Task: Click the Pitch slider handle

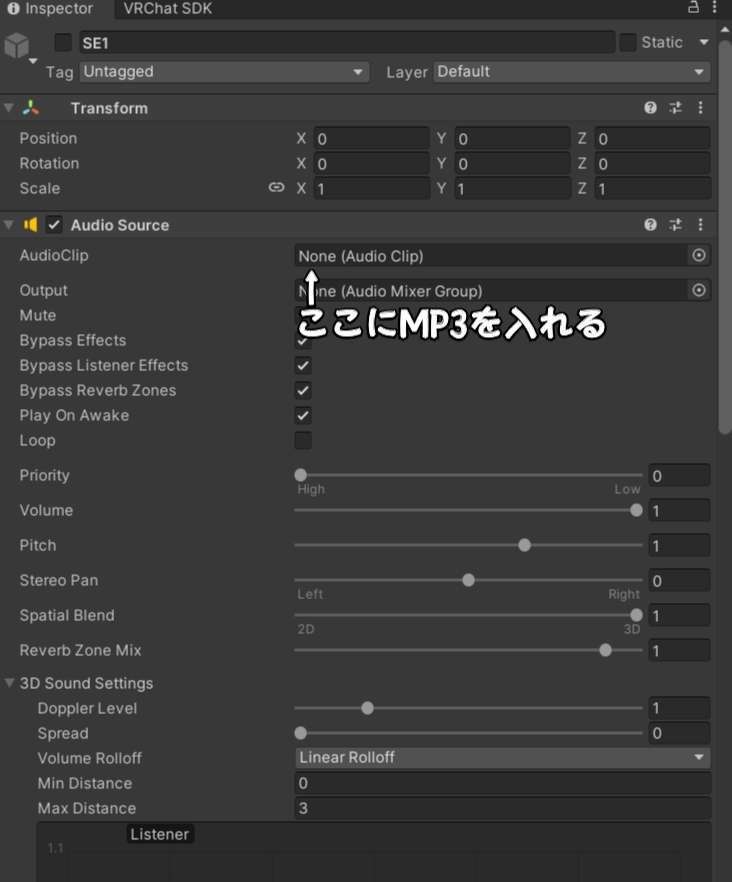Action: coord(524,545)
